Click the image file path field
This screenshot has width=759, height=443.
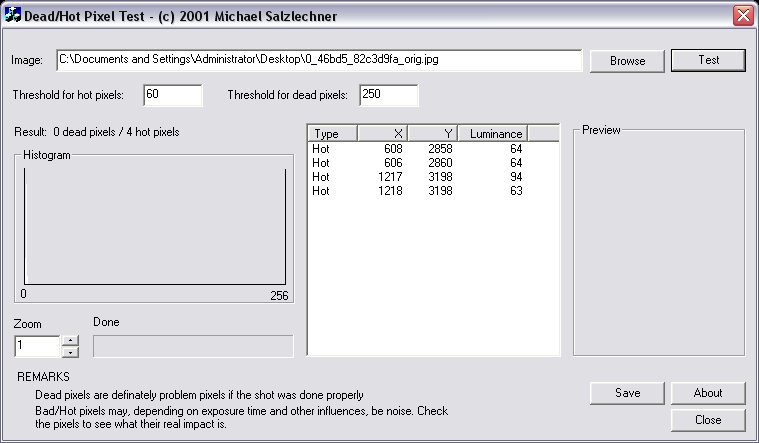pyautogui.click(x=319, y=60)
